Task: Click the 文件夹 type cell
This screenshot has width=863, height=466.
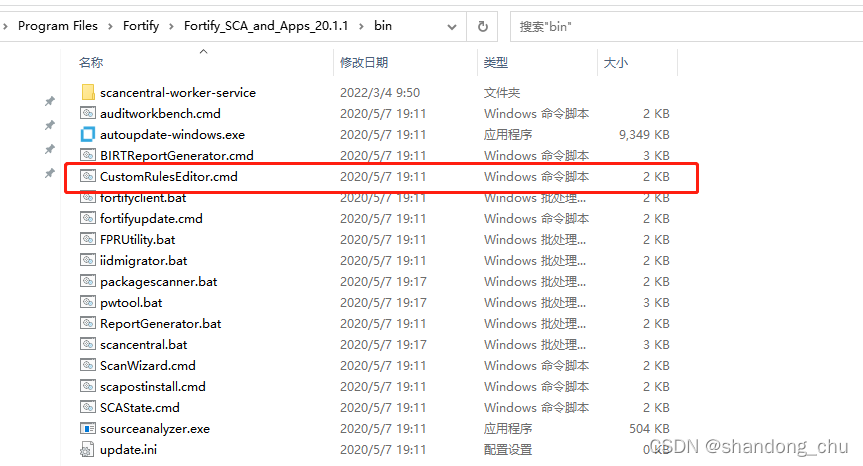Action: (x=502, y=92)
